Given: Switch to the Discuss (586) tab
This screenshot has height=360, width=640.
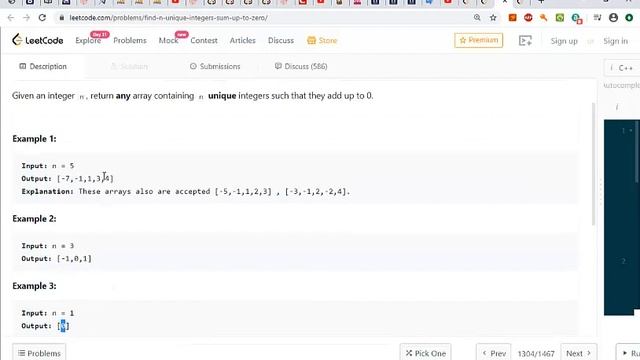Looking at the screenshot, I should pos(301,66).
